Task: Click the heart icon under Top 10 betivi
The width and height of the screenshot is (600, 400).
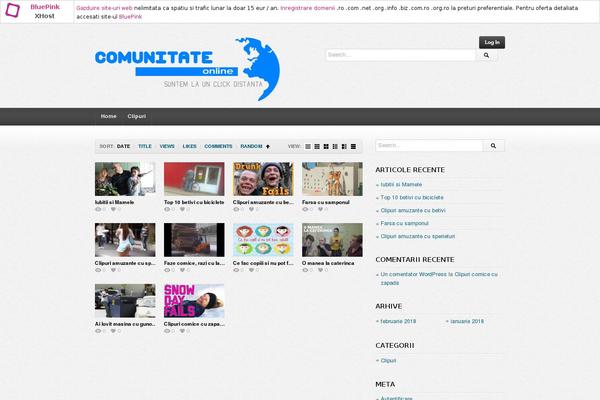Action: pos(182,209)
